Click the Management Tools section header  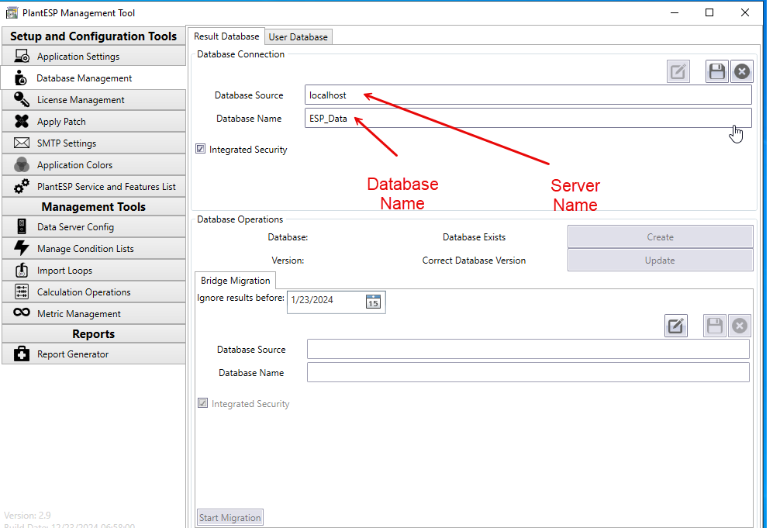(93, 207)
